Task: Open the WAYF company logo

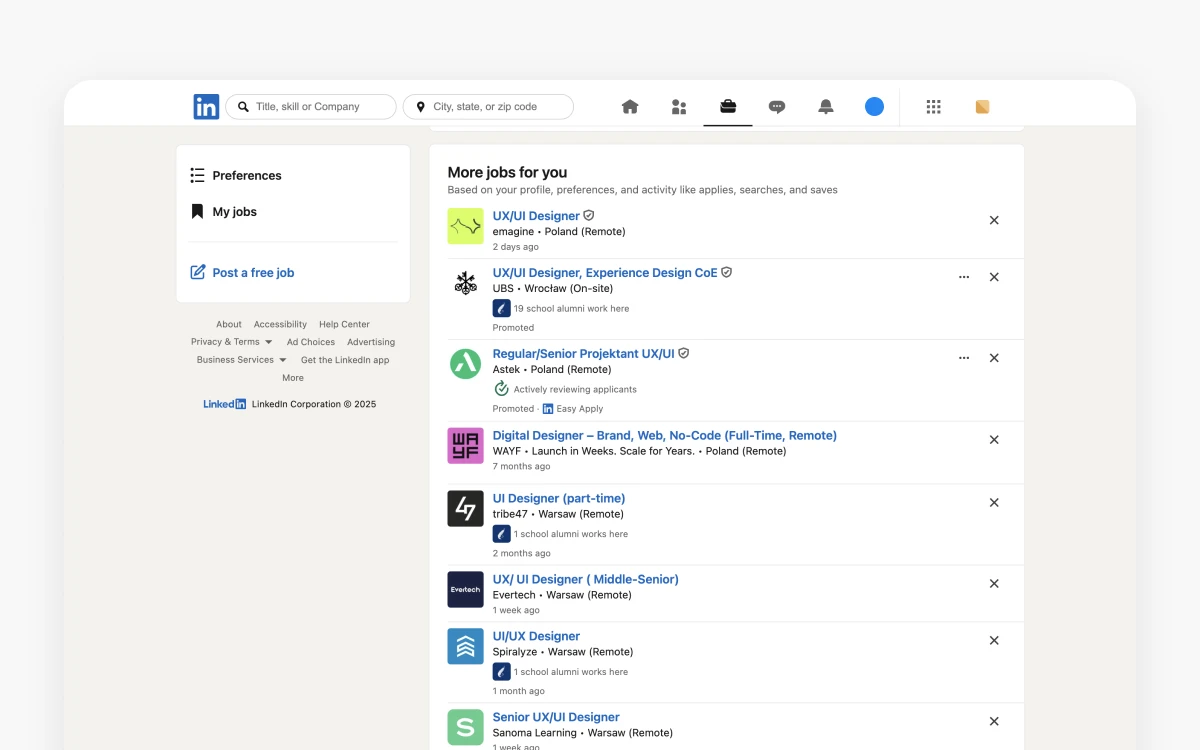Action: (x=465, y=446)
